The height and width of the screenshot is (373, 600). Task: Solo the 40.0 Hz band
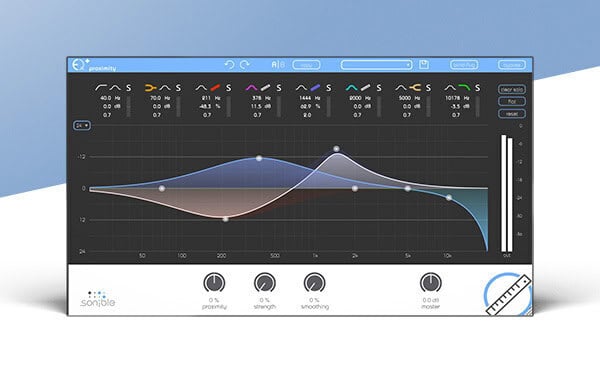click(129, 88)
